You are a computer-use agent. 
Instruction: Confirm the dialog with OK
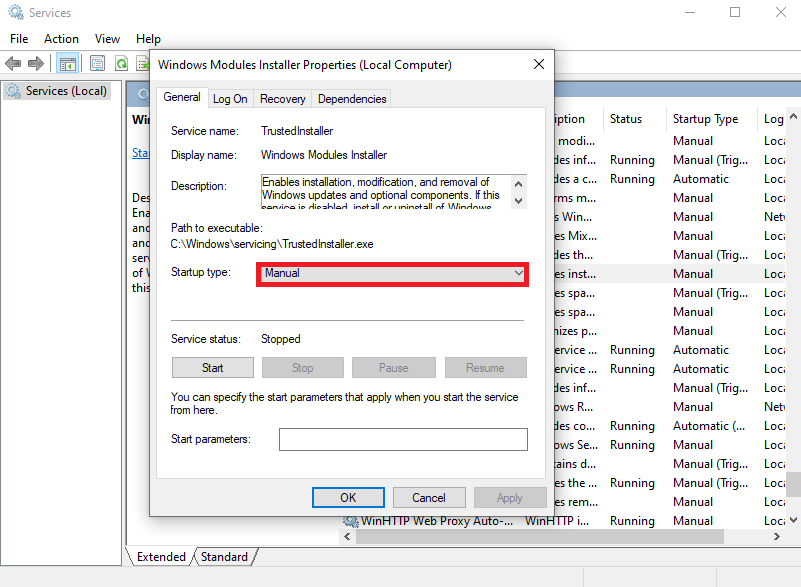(x=348, y=498)
